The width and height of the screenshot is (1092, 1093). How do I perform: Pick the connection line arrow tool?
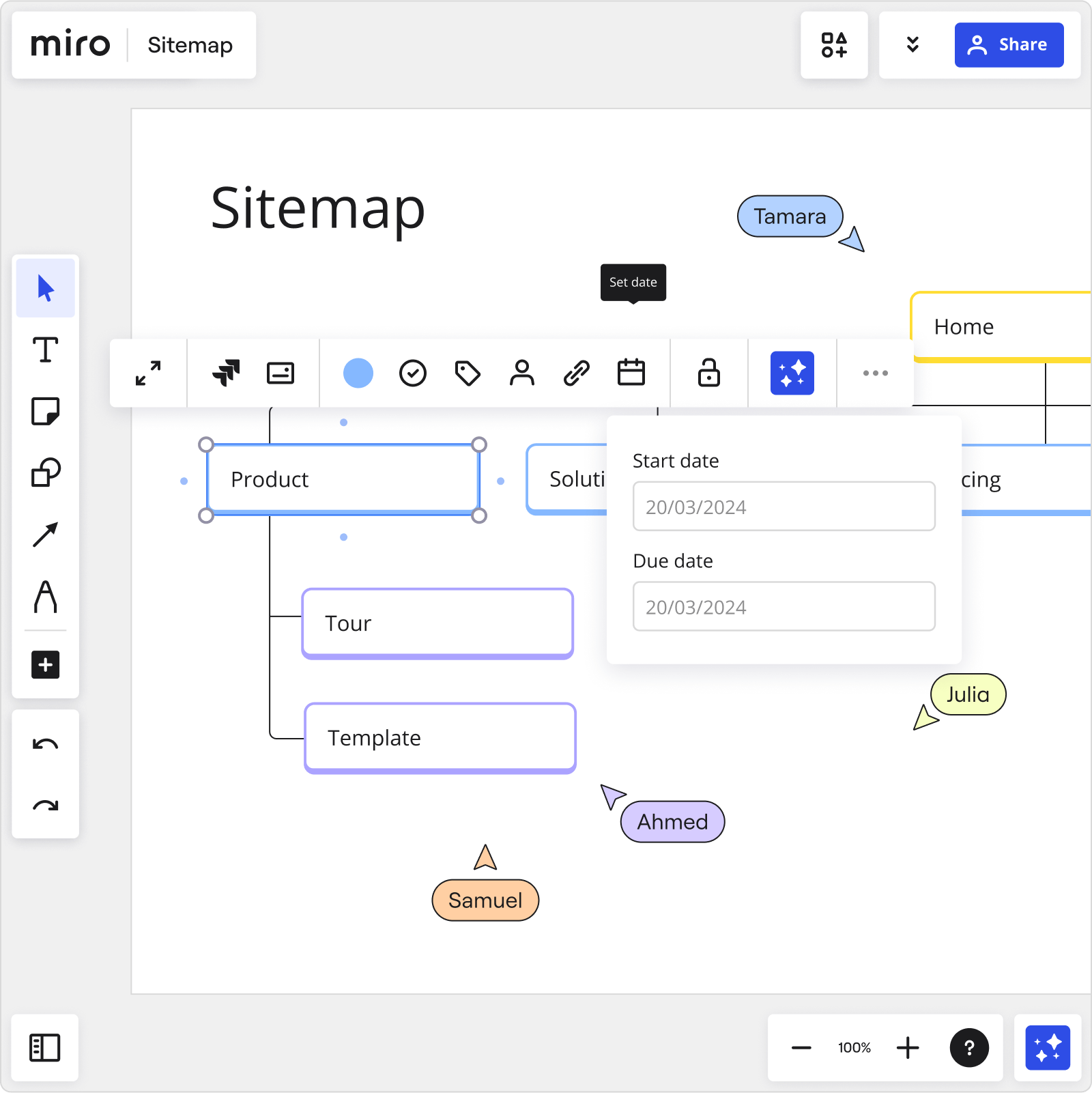(45, 535)
